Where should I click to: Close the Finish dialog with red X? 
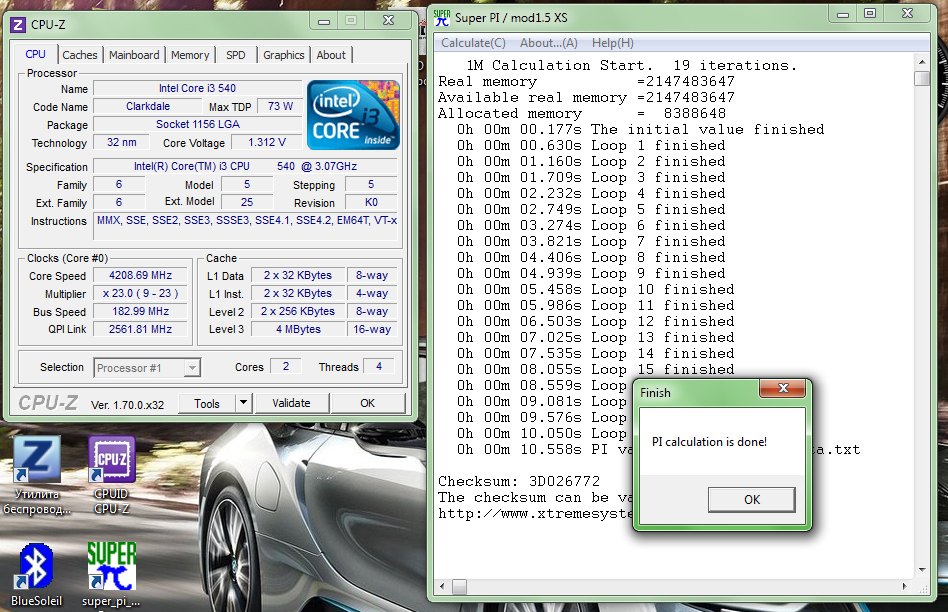tap(783, 388)
